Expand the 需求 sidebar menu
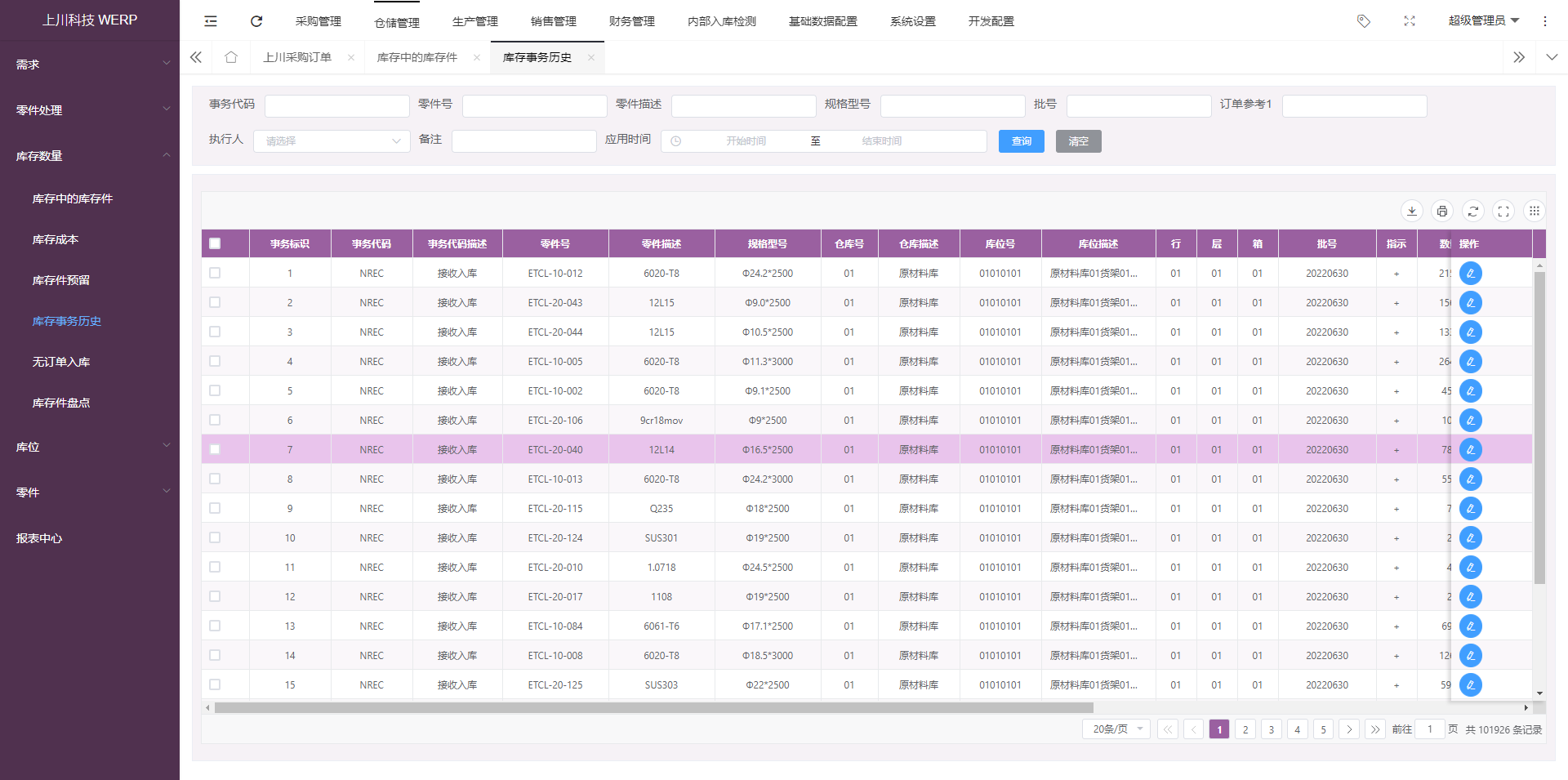 90,64
